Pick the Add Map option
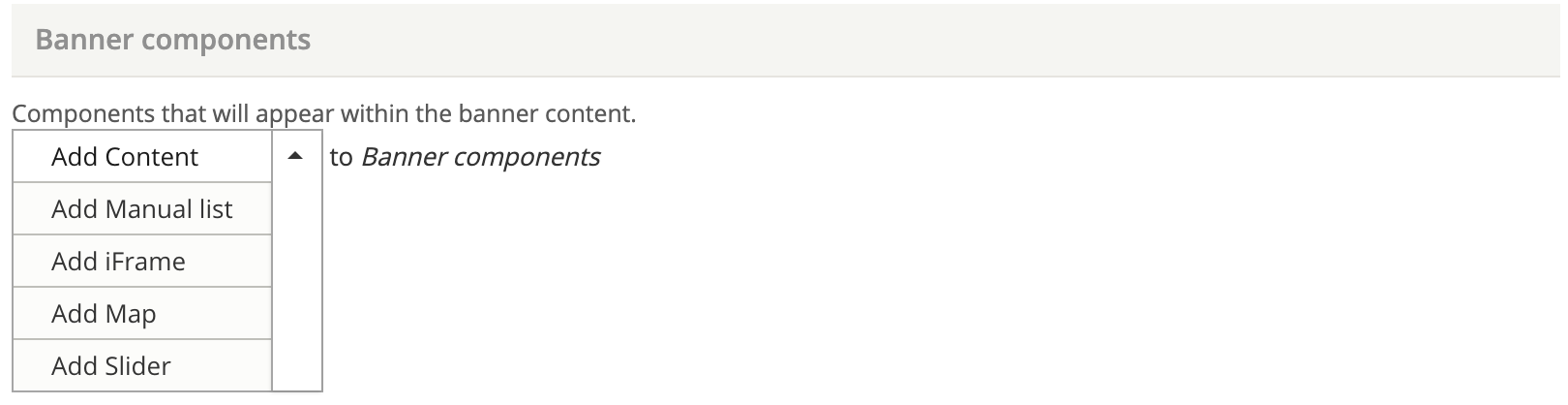Viewport: 1568px width, 405px height. tap(104, 314)
